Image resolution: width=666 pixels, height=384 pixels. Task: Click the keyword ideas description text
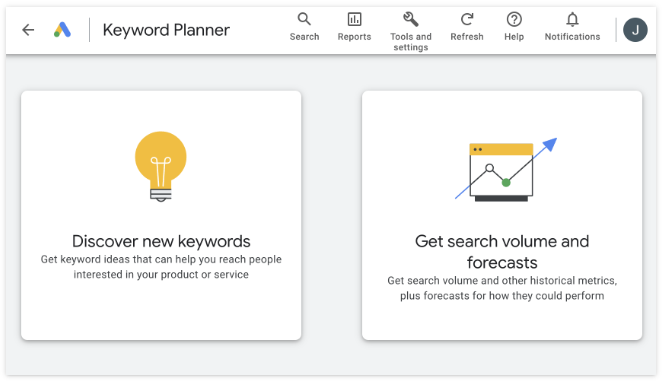[161, 267]
